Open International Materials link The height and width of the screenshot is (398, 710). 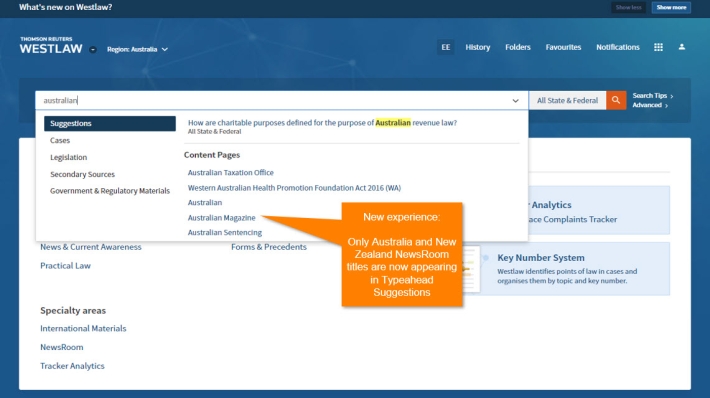(83, 328)
